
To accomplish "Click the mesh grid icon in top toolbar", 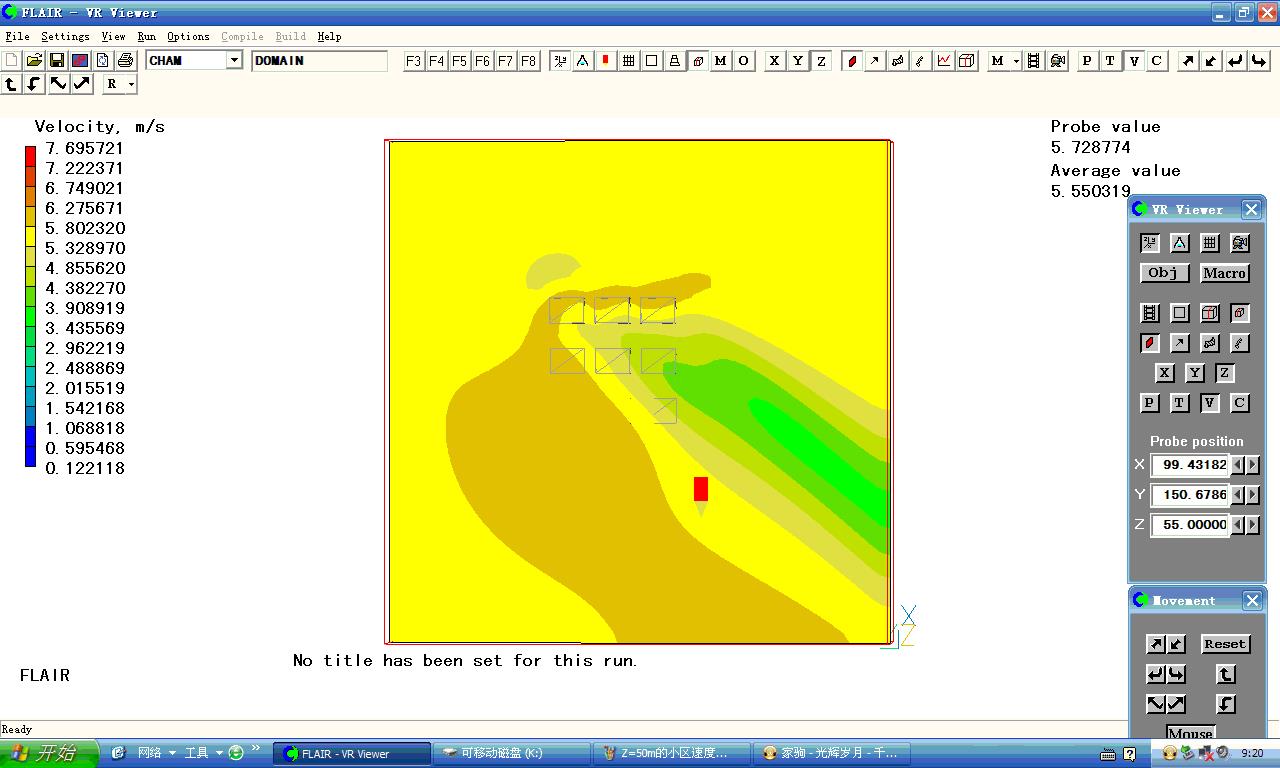I will click(x=629, y=61).
